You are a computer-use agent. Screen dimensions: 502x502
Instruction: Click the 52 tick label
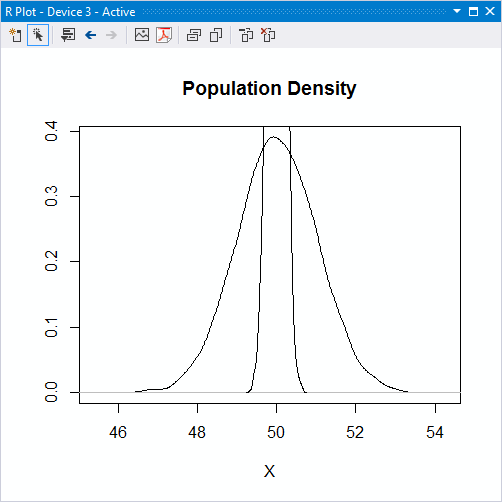[x=355, y=432]
